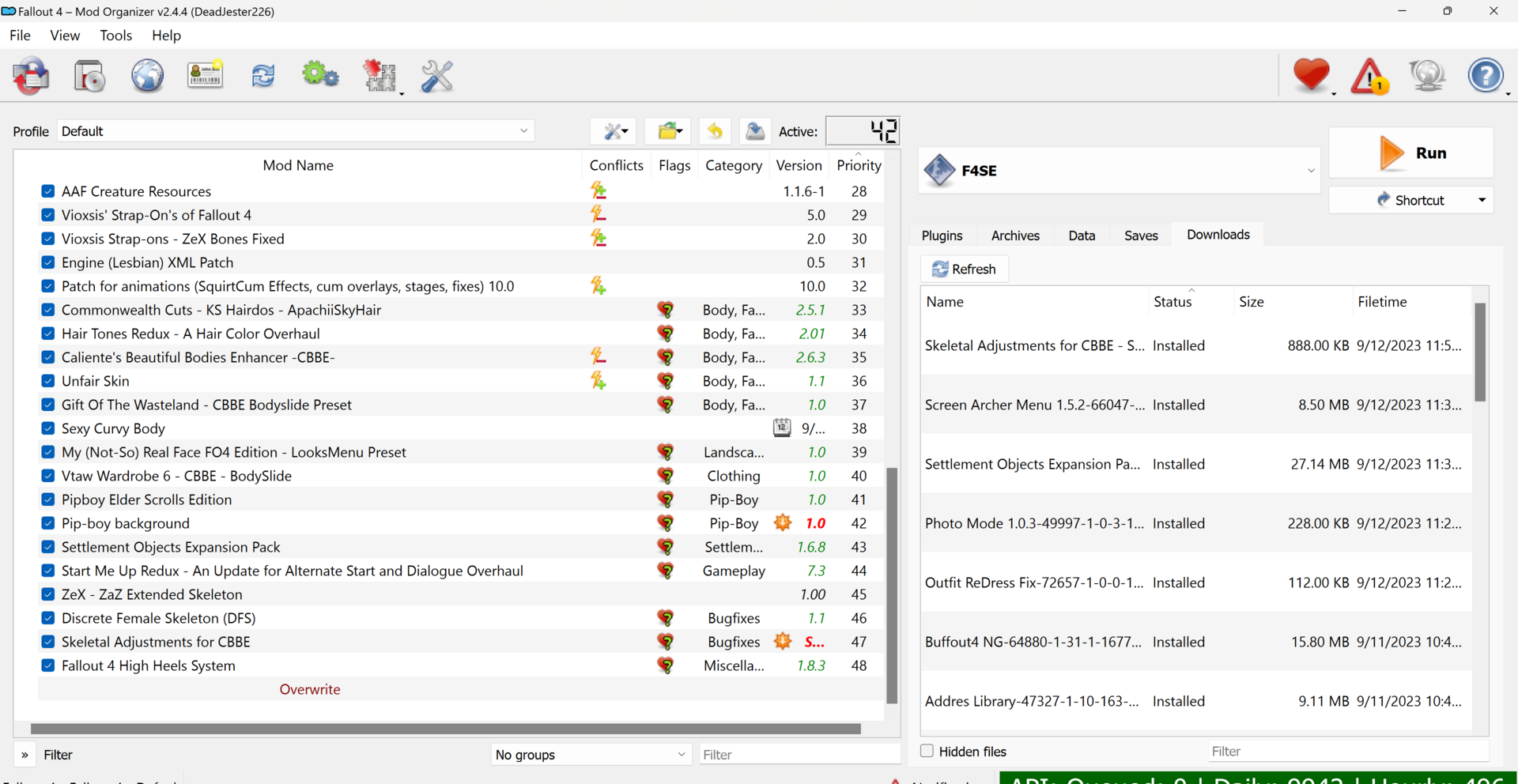Image resolution: width=1518 pixels, height=784 pixels.
Task: Uncheck AAF Creature Resources mod
Action: click(48, 191)
